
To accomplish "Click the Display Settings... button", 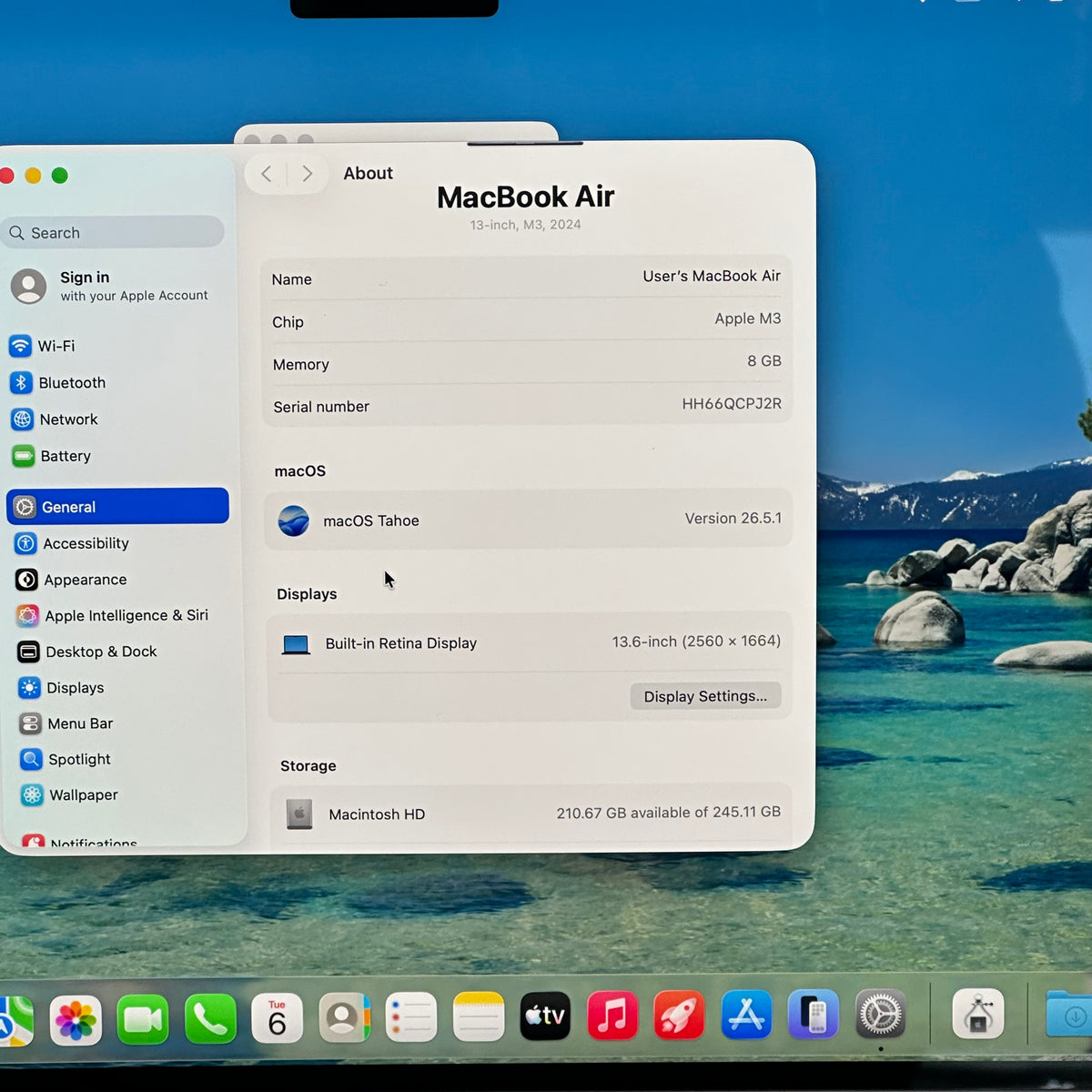I will click(x=705, y=696).
